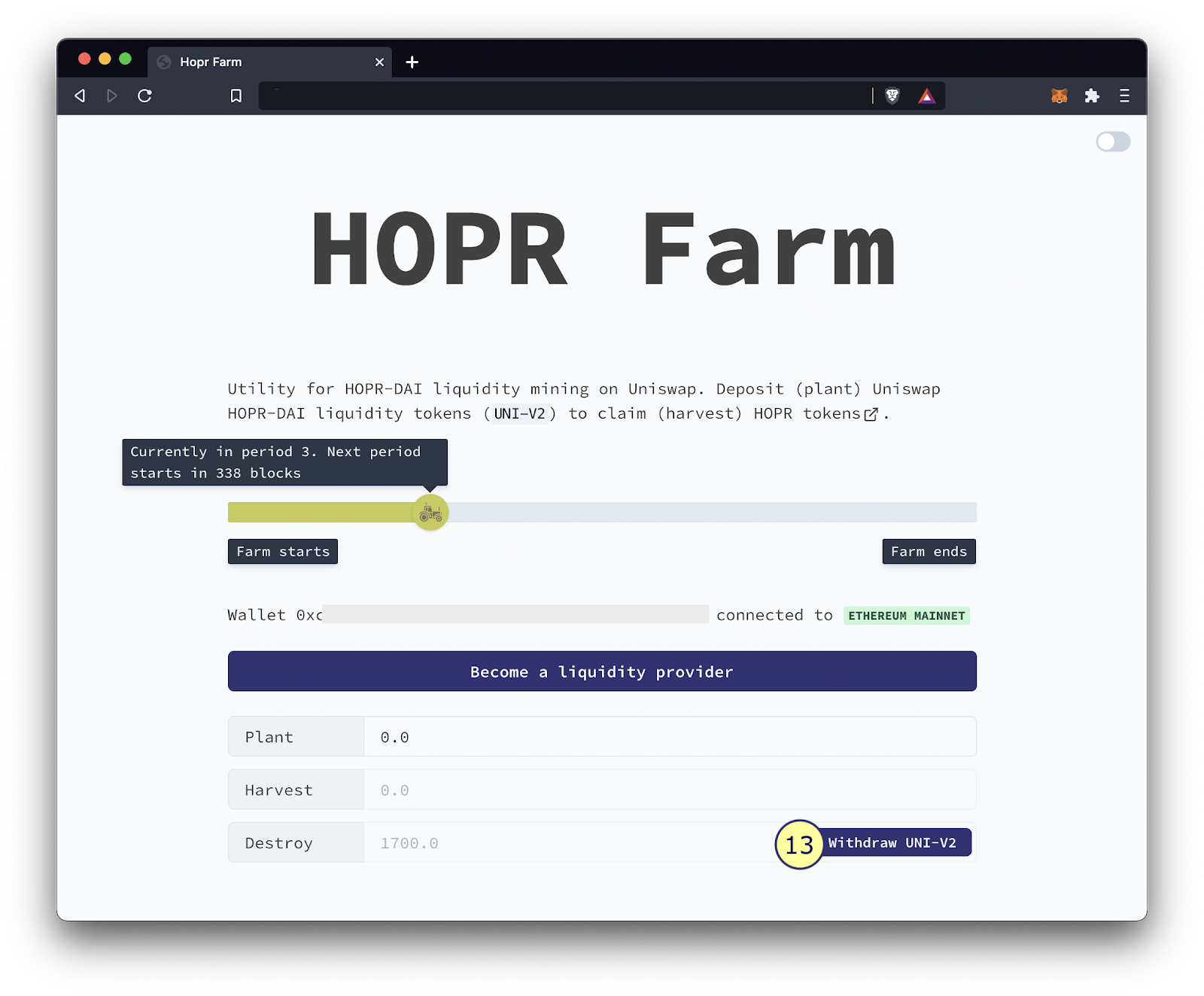Open a new tab with the plus button

coord(412,62)
